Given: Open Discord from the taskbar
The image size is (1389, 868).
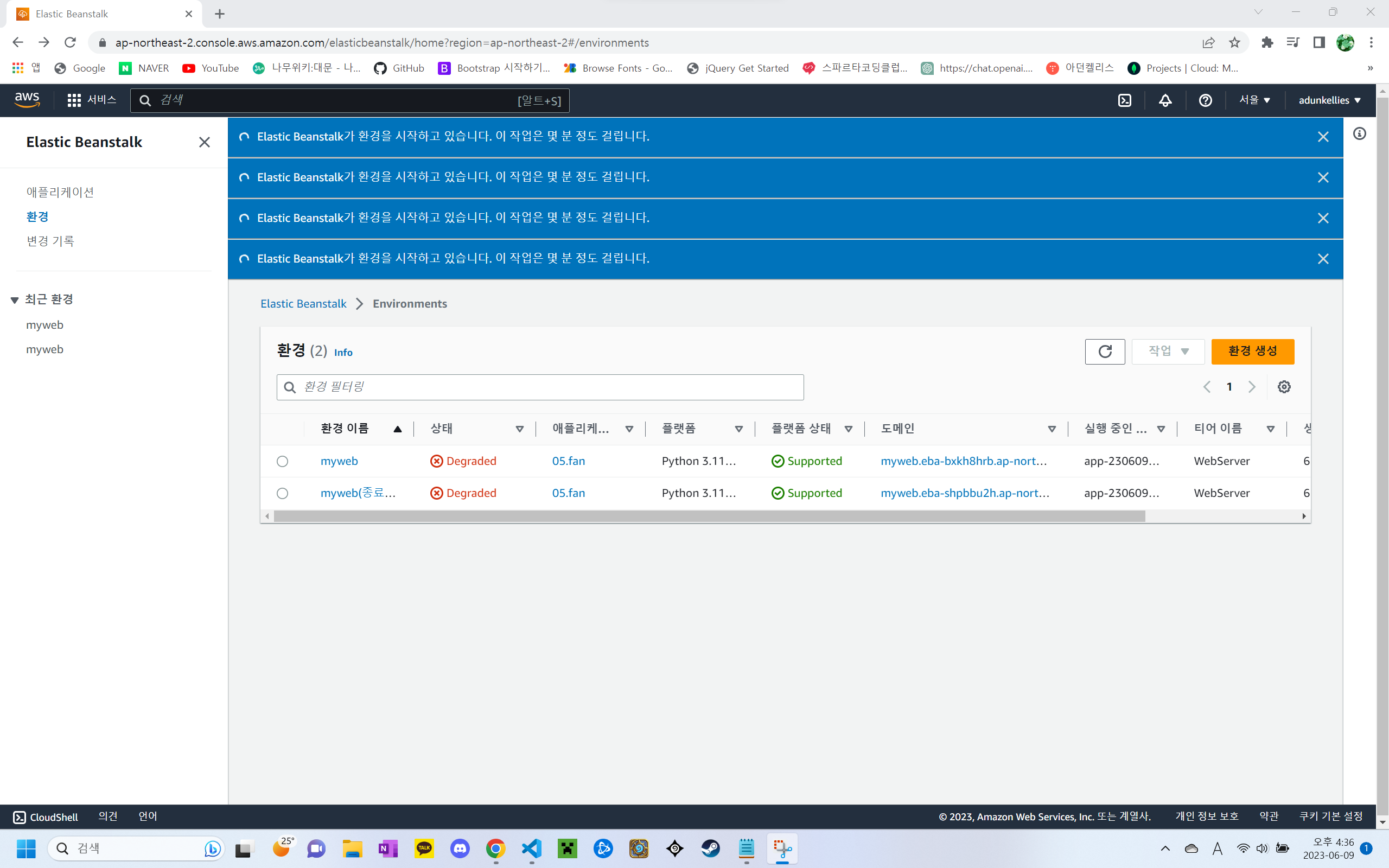Looking at the screenshot, I should 460,848.
